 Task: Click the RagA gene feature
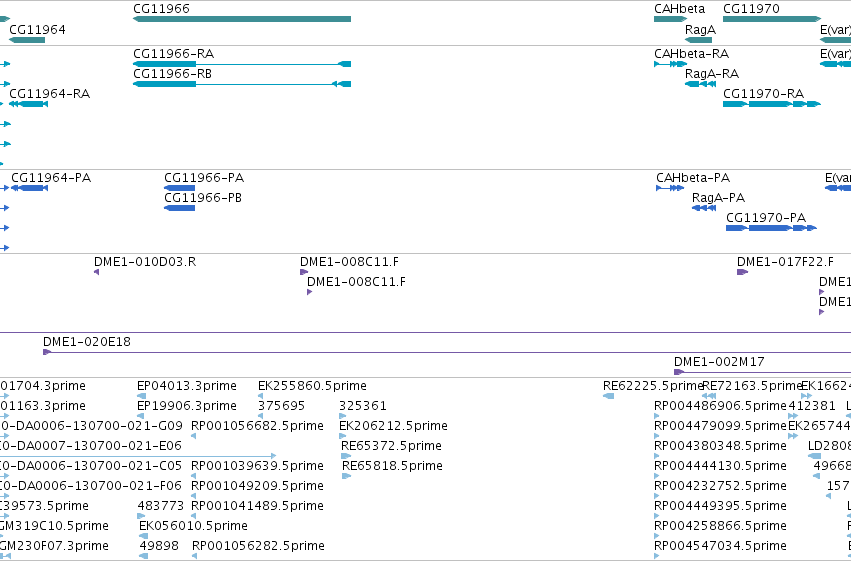698,40
